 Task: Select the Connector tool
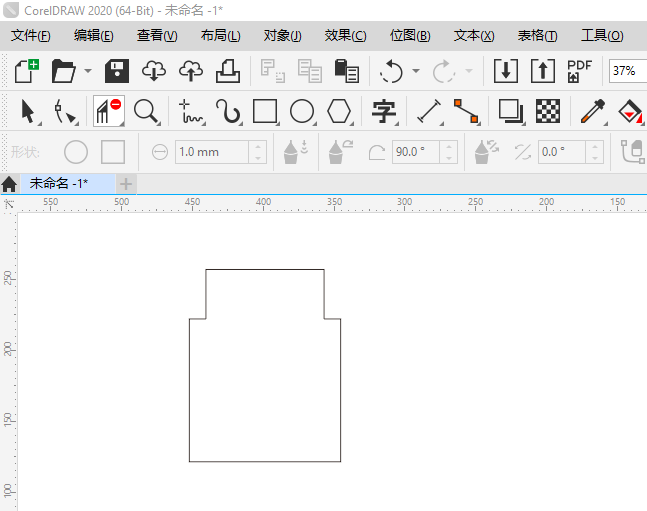[x=466, y=111]
